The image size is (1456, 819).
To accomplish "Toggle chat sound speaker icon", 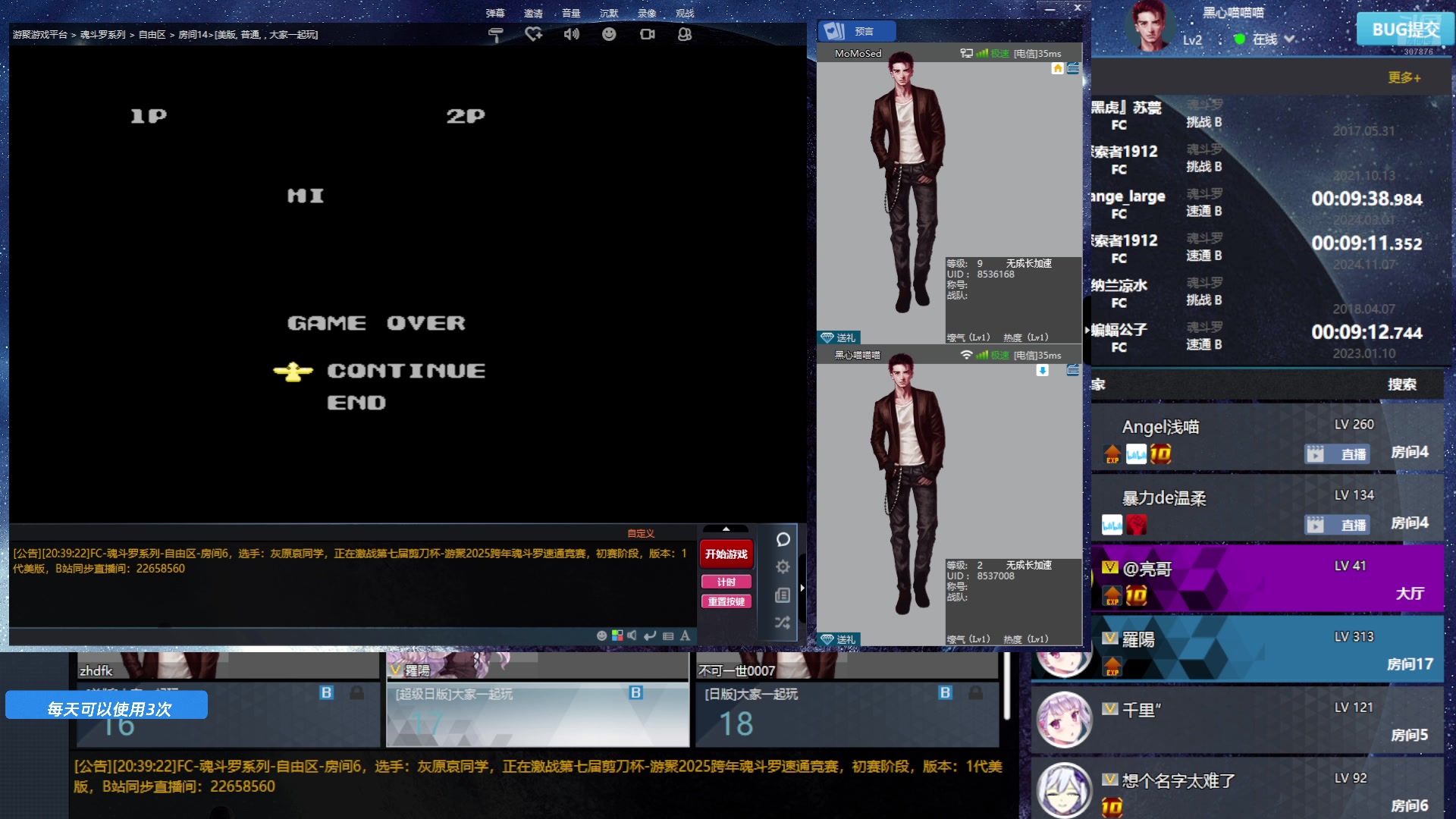I will click(x=632, y=635).
